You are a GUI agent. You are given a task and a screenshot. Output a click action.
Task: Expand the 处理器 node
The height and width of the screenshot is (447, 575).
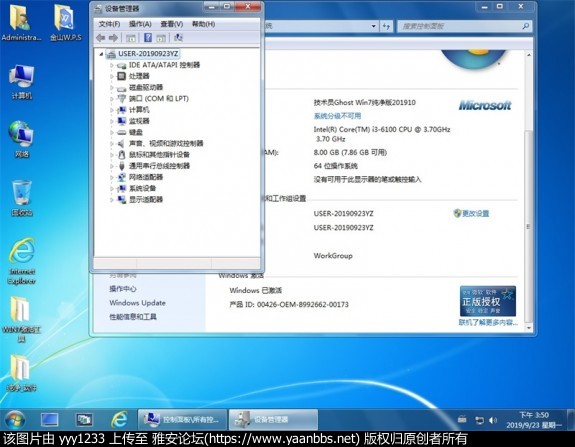tap(112, 76)
